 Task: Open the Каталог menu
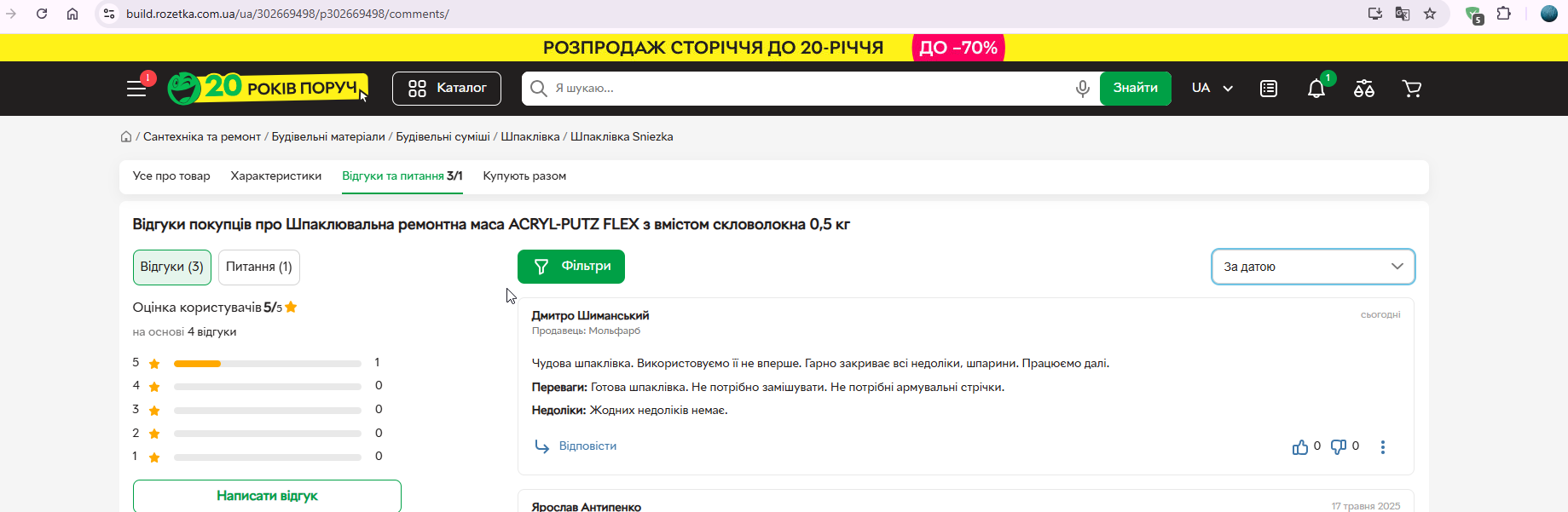point(447,89)
